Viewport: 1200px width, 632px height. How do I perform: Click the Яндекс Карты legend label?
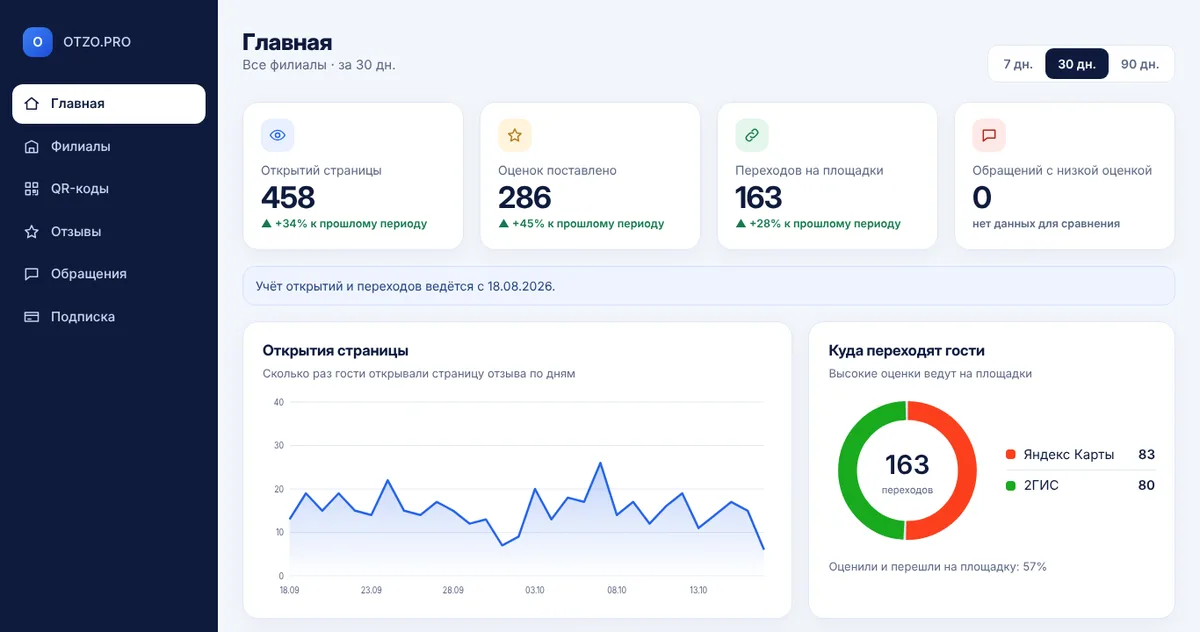pyautogui.click(x=1068, y=455)
